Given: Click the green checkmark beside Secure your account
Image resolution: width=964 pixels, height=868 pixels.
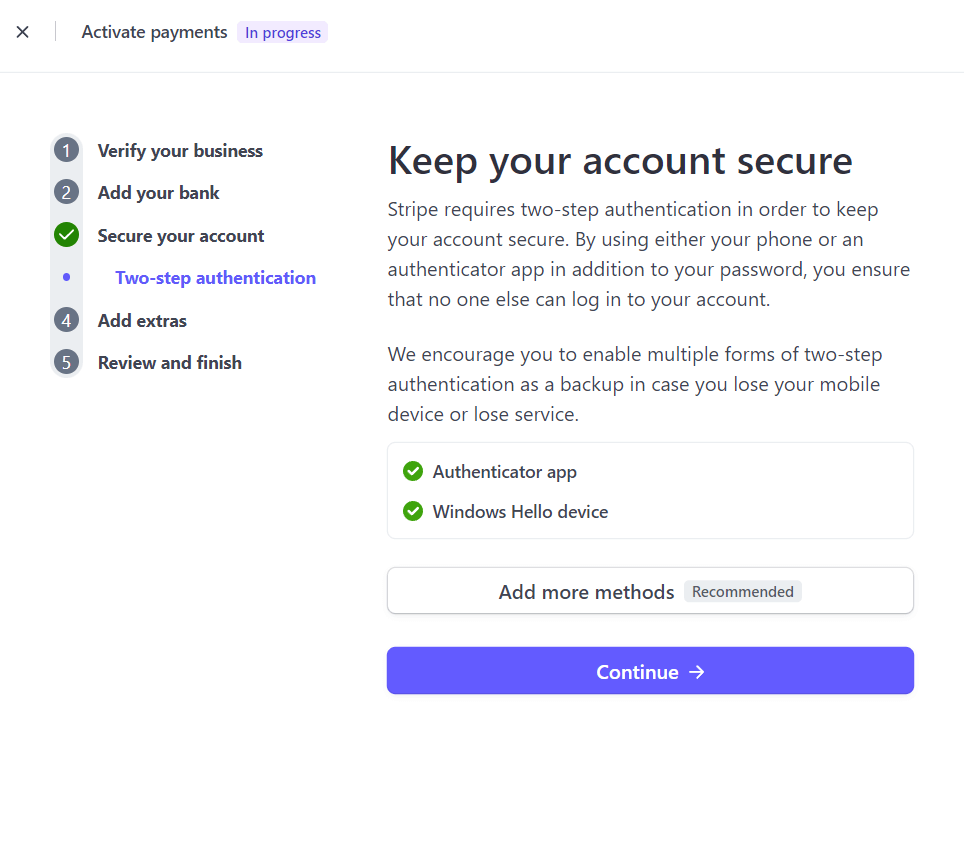Looking at the screenshot, I should 66,235.
